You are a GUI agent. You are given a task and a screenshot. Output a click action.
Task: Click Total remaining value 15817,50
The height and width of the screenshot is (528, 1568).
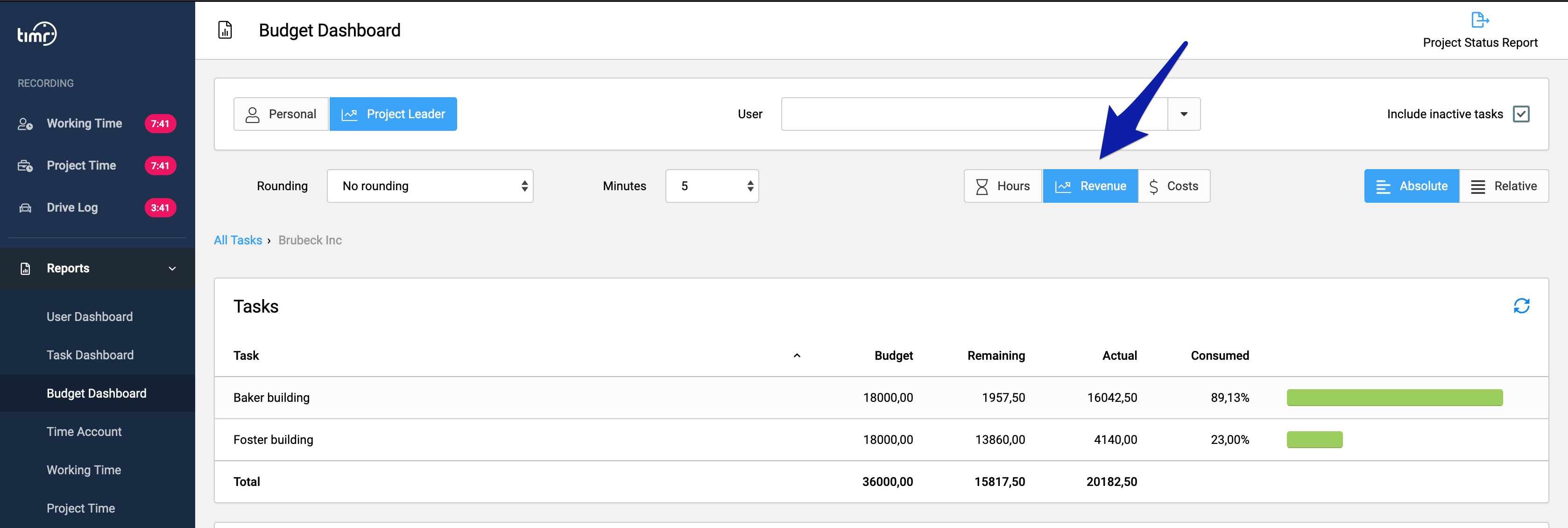(x=999, y=482)
